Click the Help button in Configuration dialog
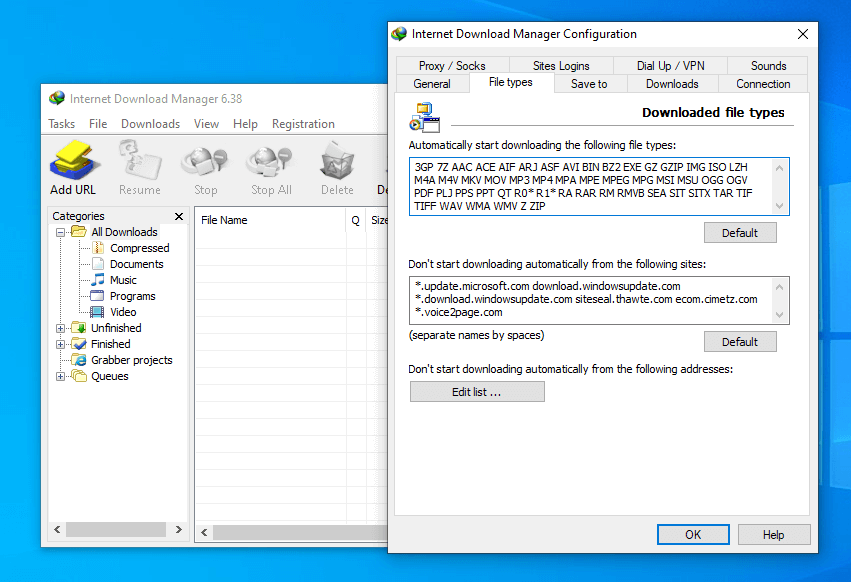Viewport: 851px width, 582px height. (x=773, y=534)
